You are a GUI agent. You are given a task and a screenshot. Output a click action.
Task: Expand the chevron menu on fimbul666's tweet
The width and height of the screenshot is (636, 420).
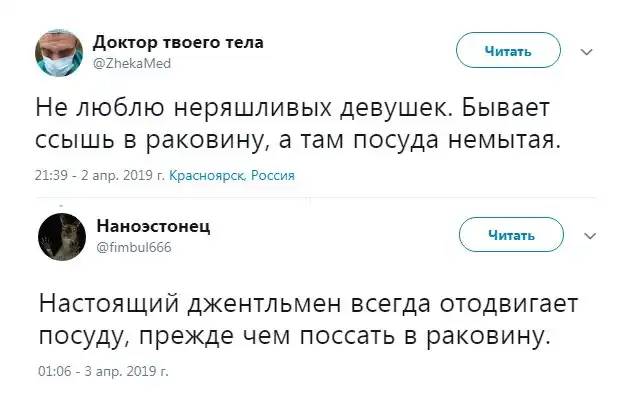(587, 236)
